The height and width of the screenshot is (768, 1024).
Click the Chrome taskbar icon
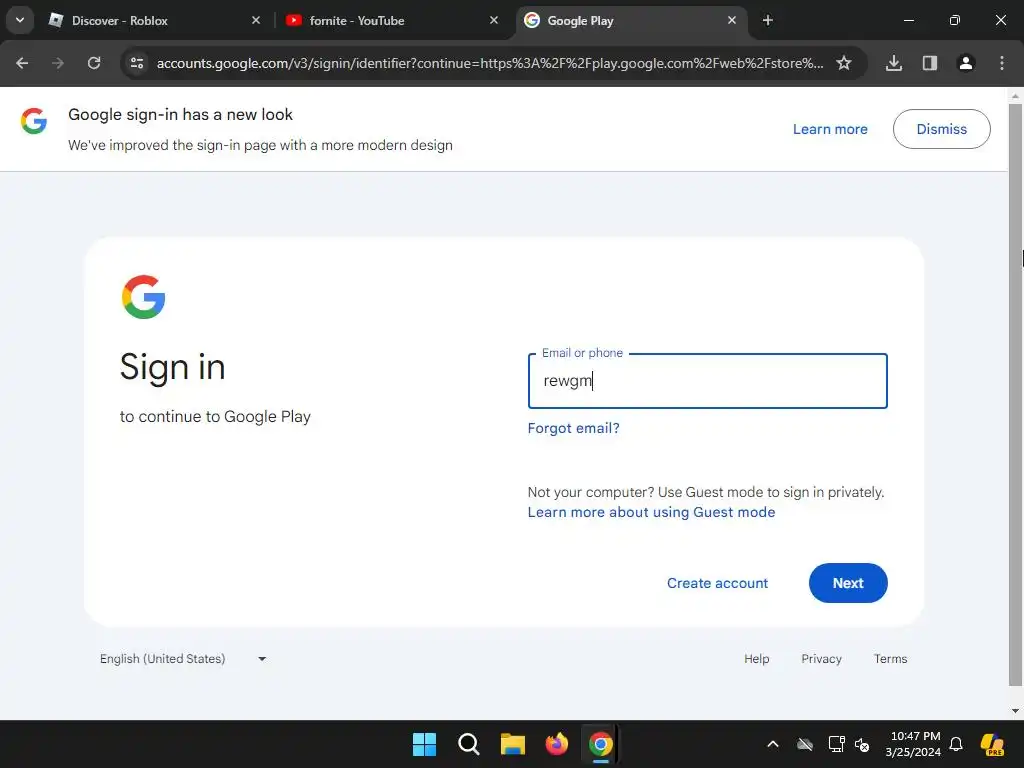[601, 744]
